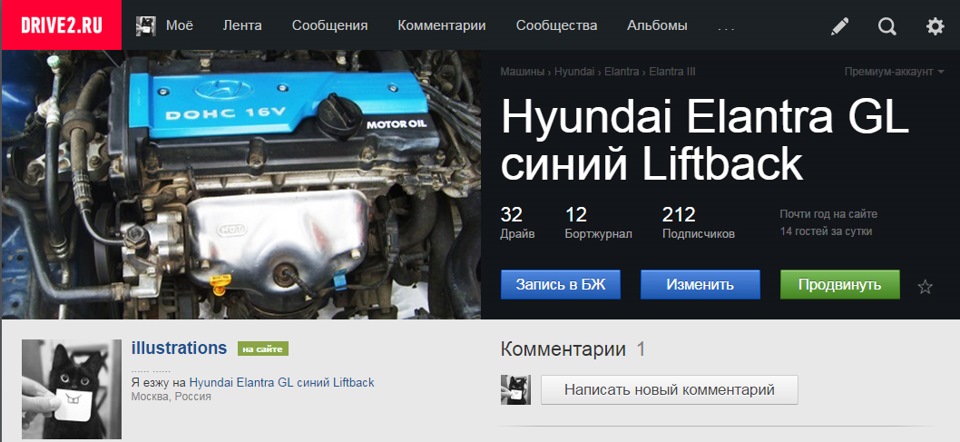Follow the Машины breadcrumb link
Screen dimensions: 960x442
[522, 72]
